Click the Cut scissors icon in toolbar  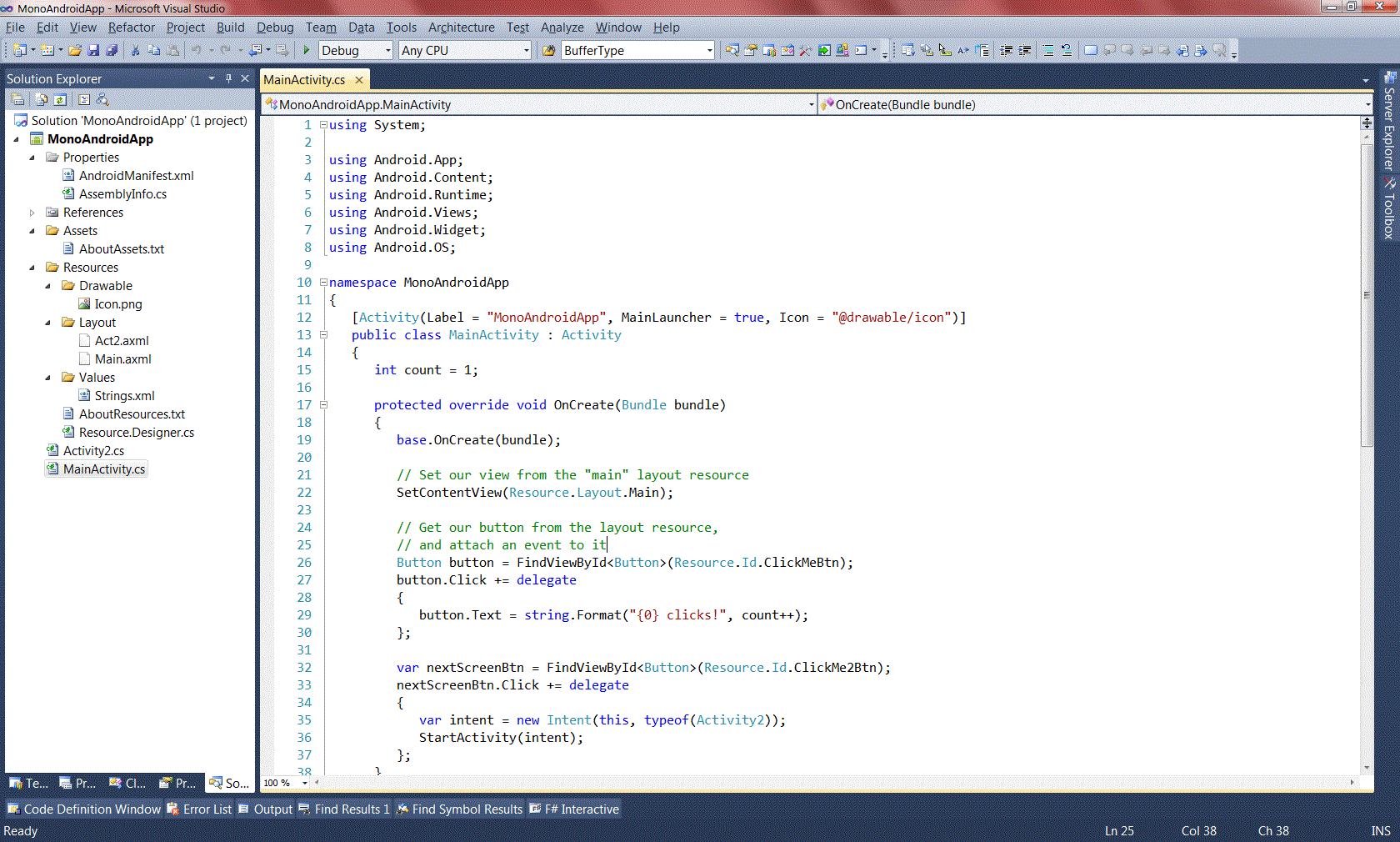[135, 51]
